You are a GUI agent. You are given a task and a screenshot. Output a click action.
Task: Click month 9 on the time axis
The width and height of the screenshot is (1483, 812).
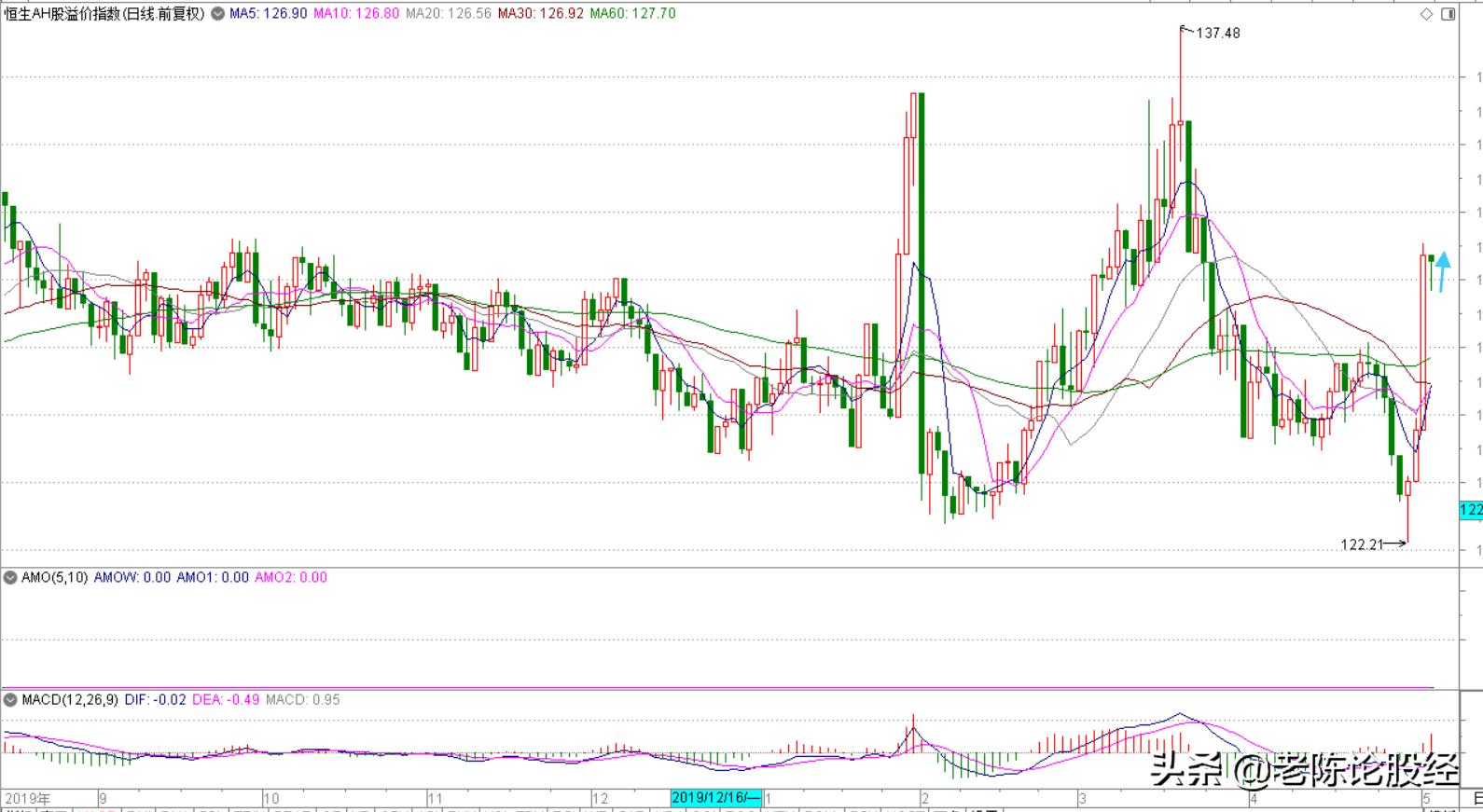pyautogui.click(x=103, y=799)
